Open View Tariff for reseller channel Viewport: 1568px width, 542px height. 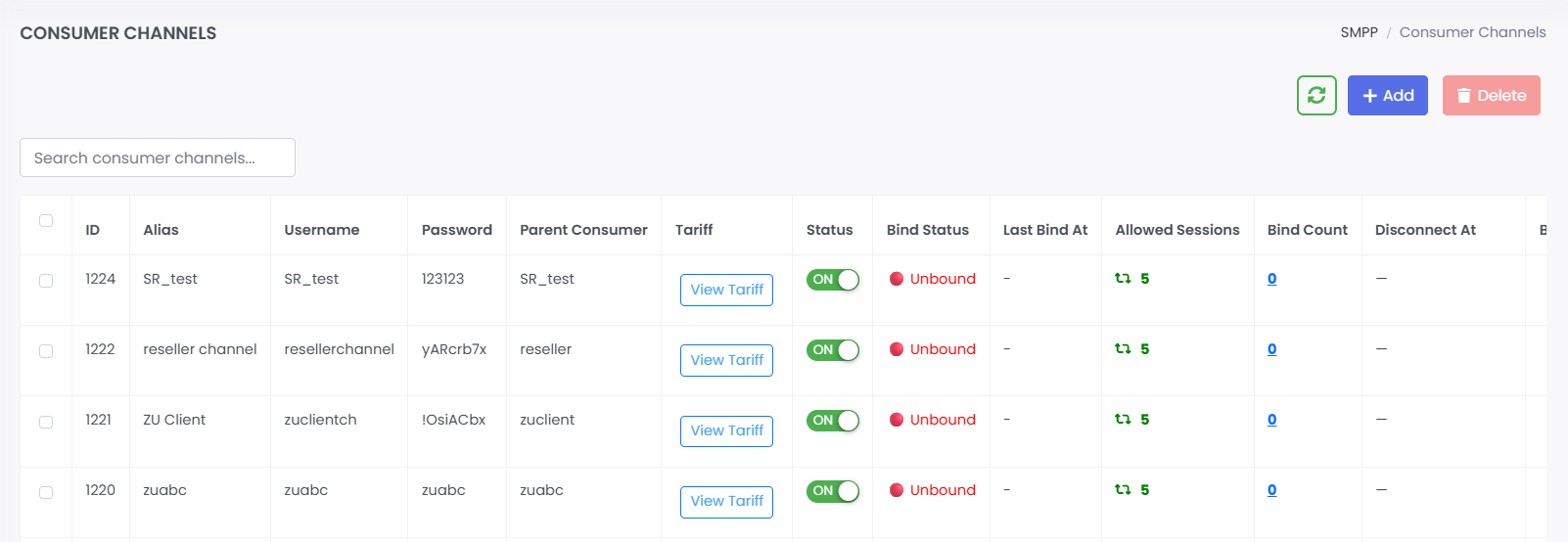[726, 360]
